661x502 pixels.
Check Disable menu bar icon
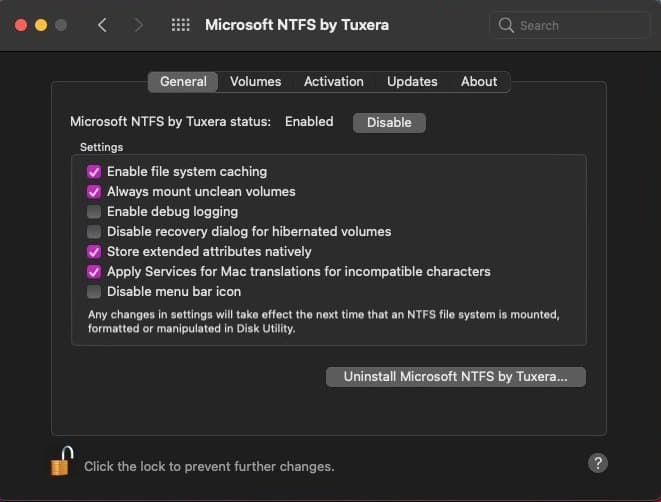point(94,292)
